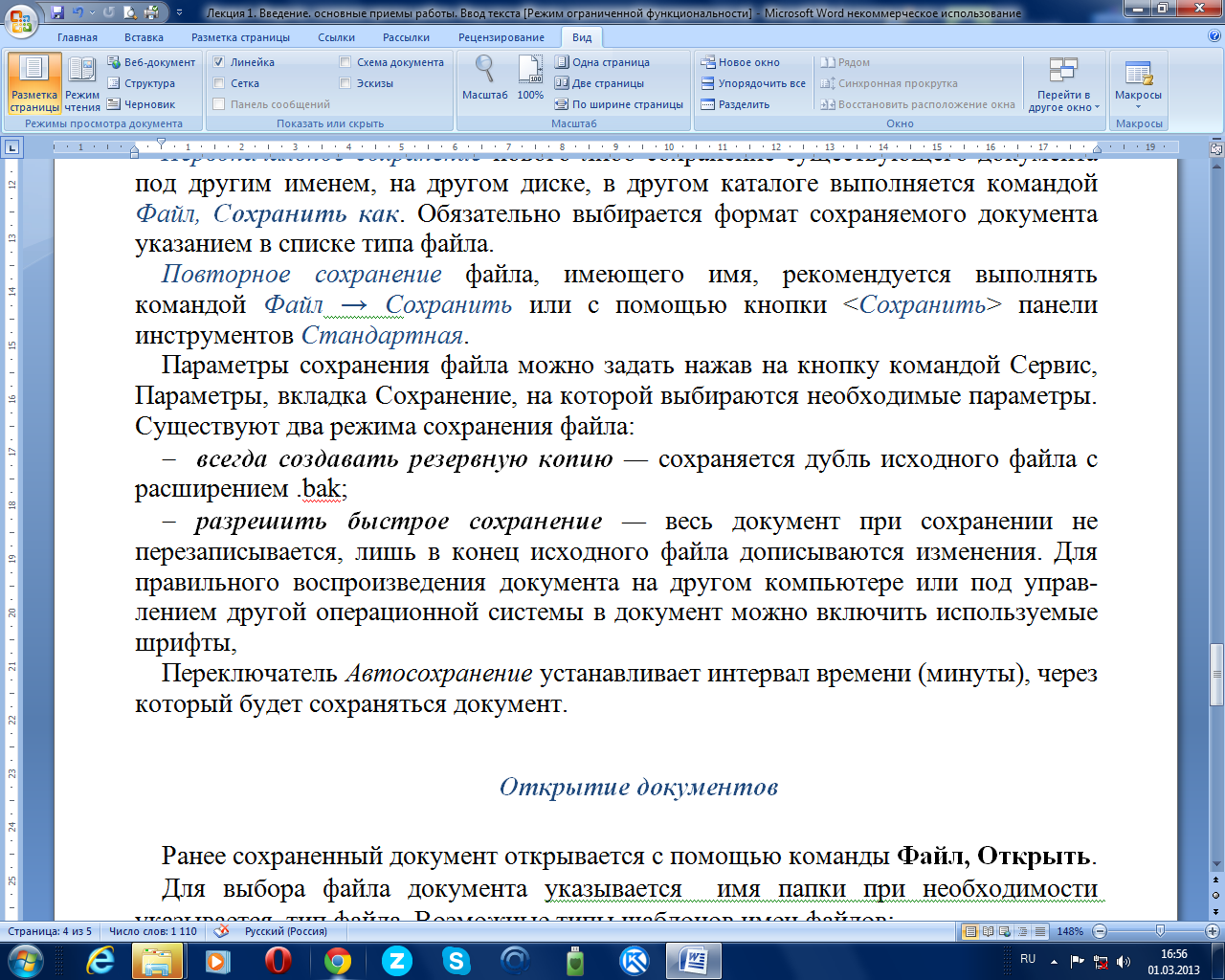
Task: Click Разделить to split window
Action: coord(735,104)
